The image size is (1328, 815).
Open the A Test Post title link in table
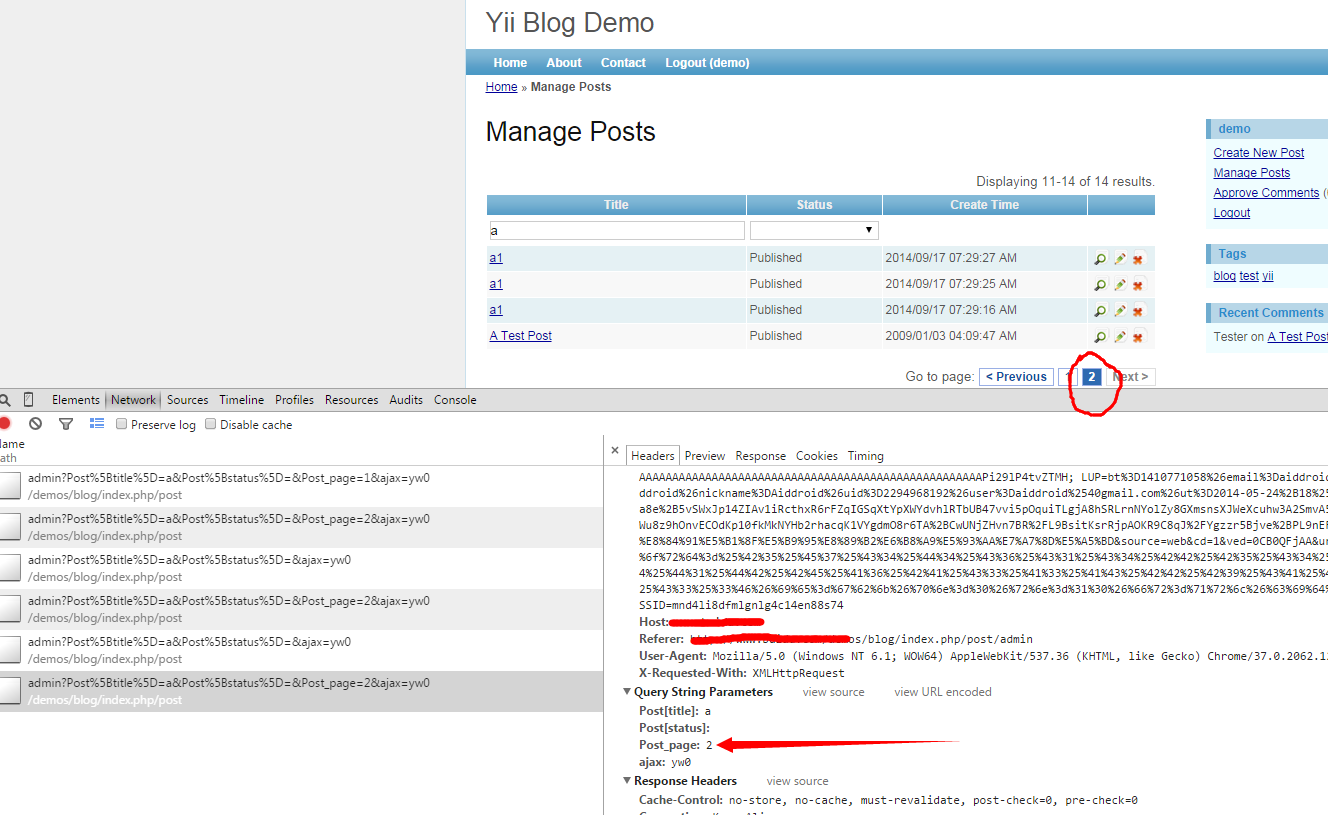(521, 336)
